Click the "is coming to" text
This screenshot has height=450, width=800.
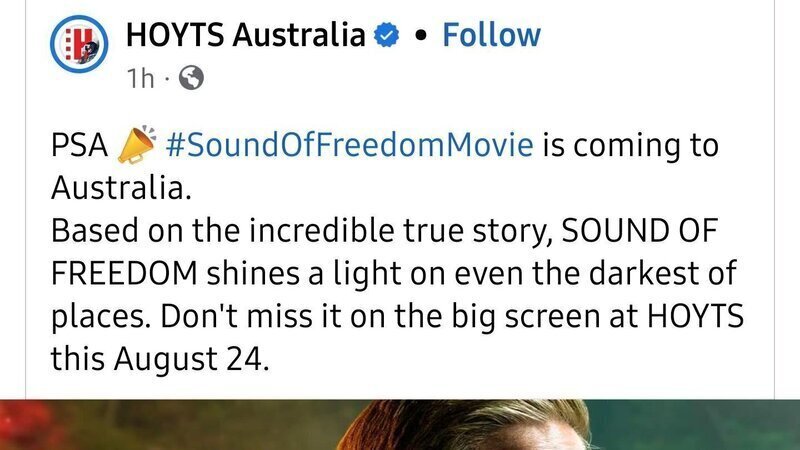click(x=631, y=146)
